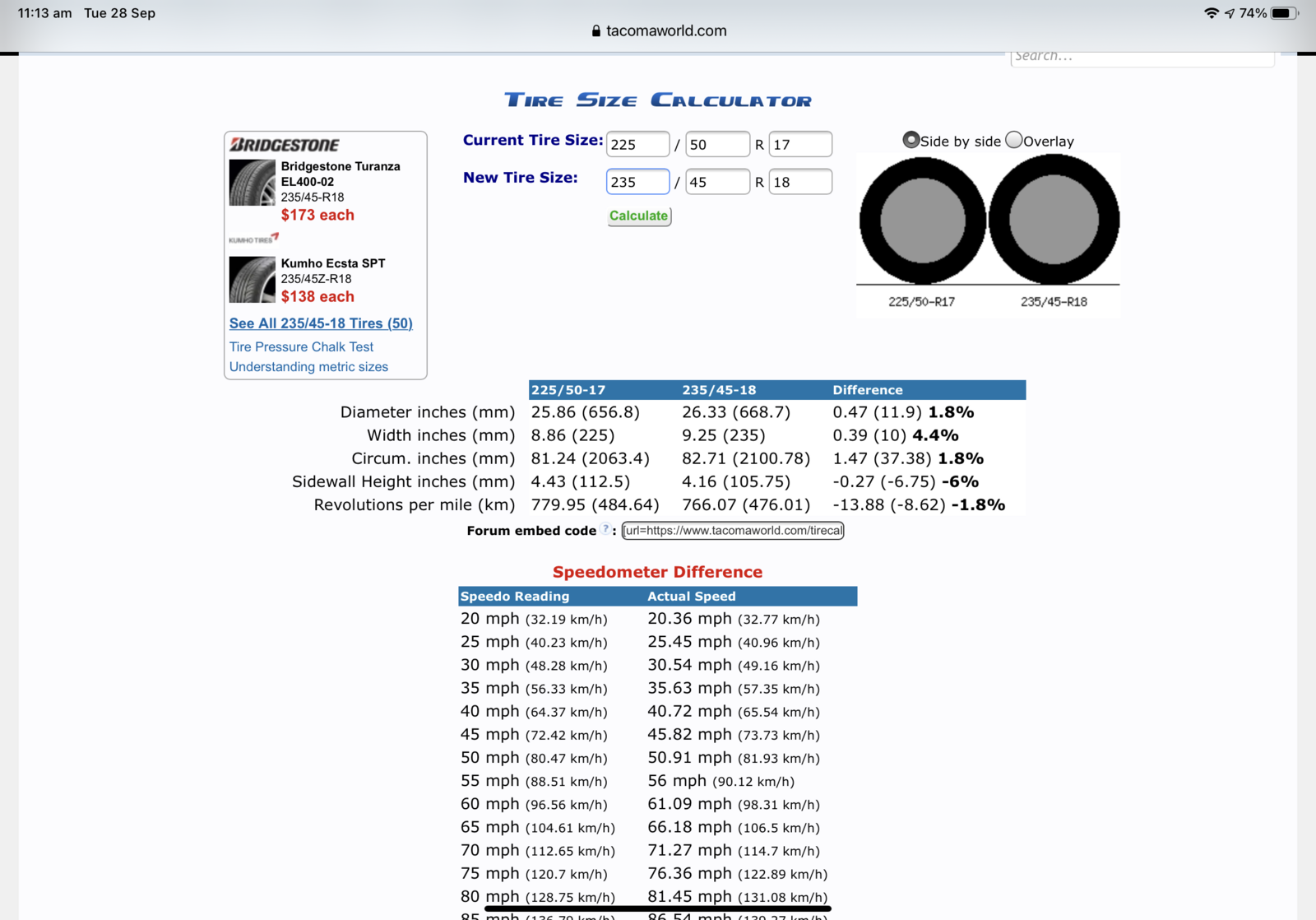Select the Side by side radio button
The image size is (1316, 920).
(x=911, y=140)
